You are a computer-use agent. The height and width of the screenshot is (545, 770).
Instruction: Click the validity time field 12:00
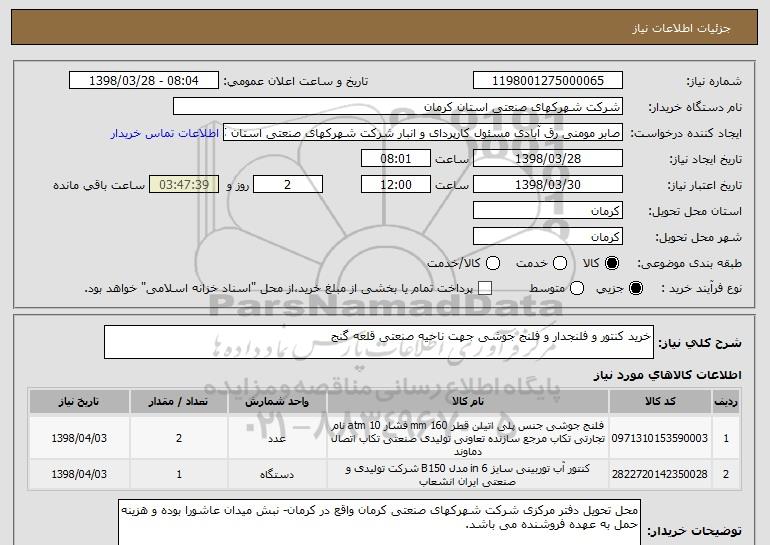pos(396,185)
